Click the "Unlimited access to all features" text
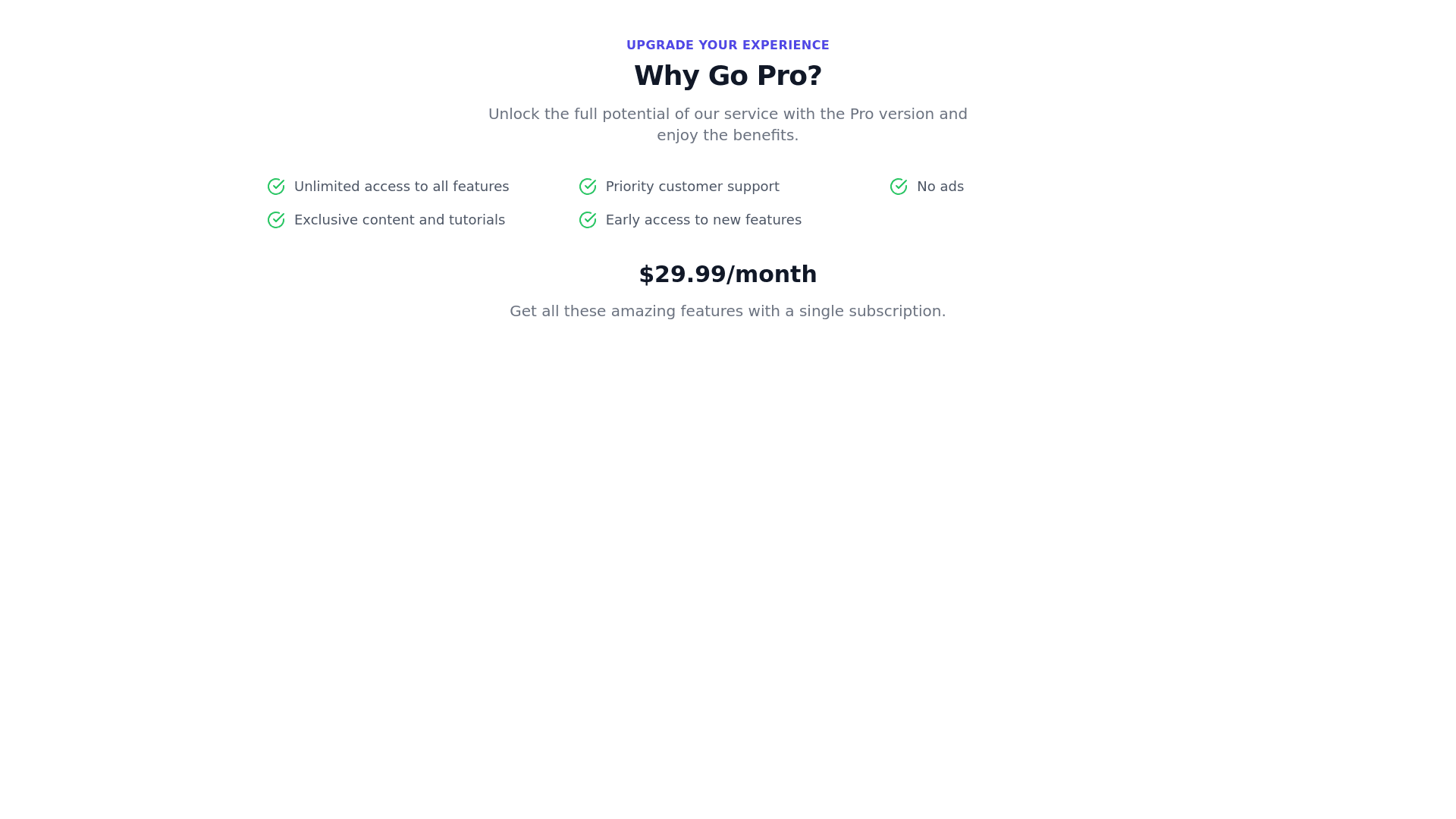The width and height of the screenshot is (1456, 819). pos(401,187)
